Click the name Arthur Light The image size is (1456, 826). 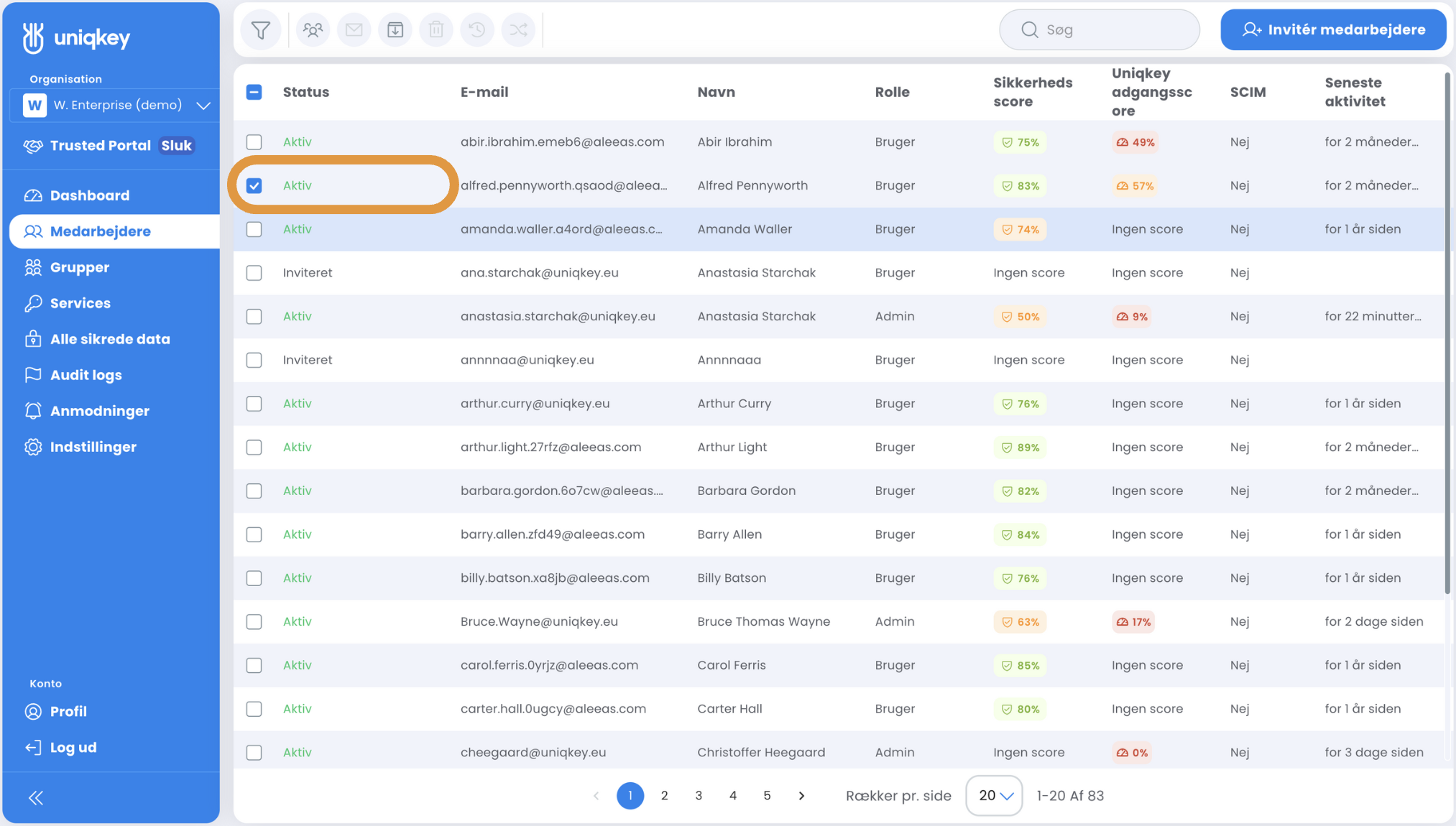[732, 447]
